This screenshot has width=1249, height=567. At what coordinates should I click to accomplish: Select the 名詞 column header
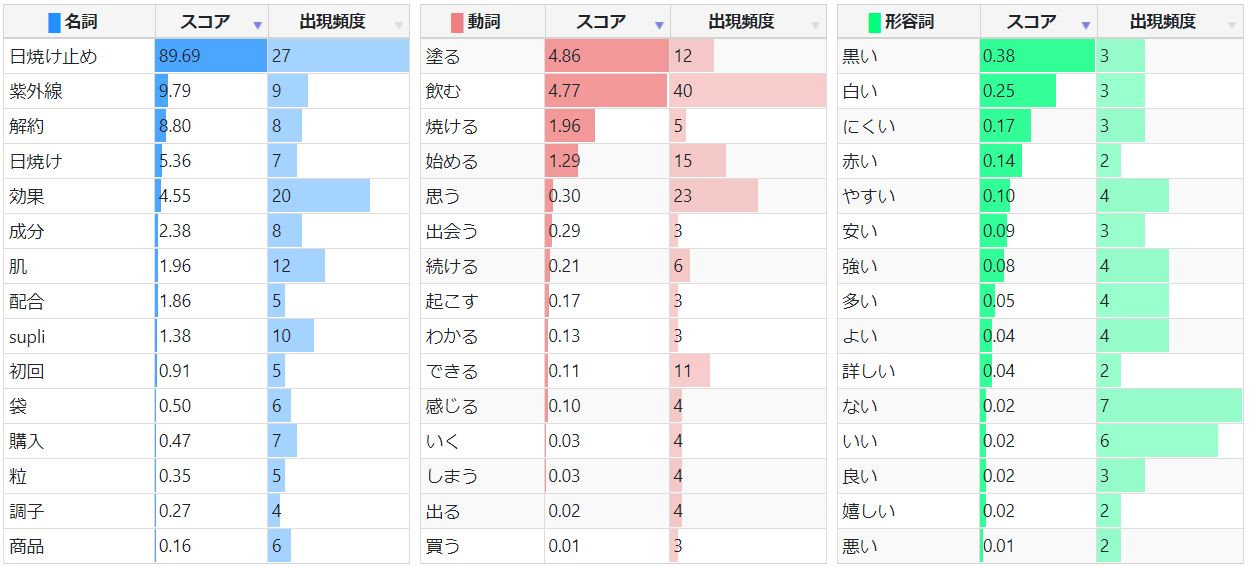pos(79,22)
